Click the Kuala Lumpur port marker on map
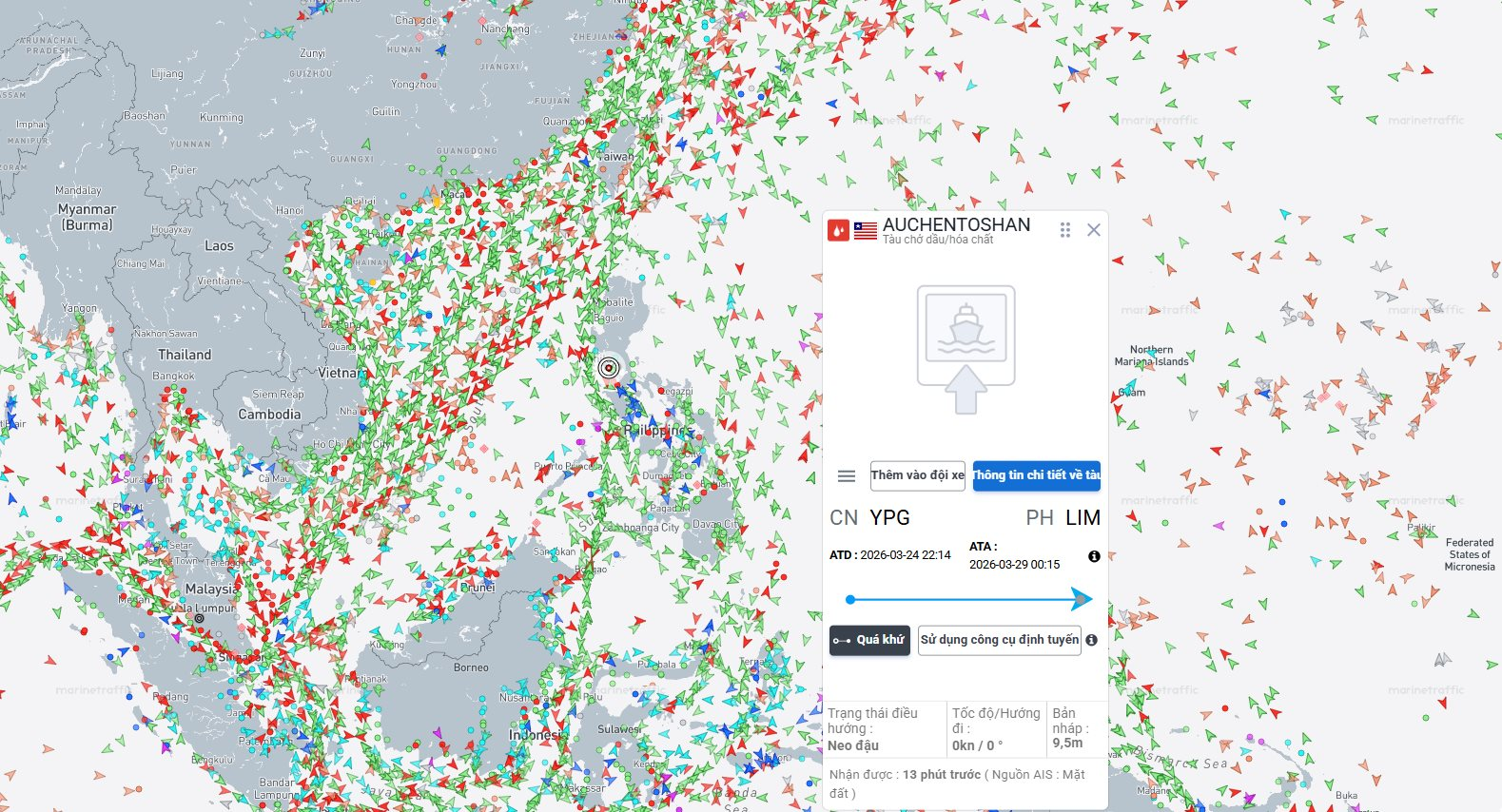Screen dimensions: 1502x812 pos(199,618)
